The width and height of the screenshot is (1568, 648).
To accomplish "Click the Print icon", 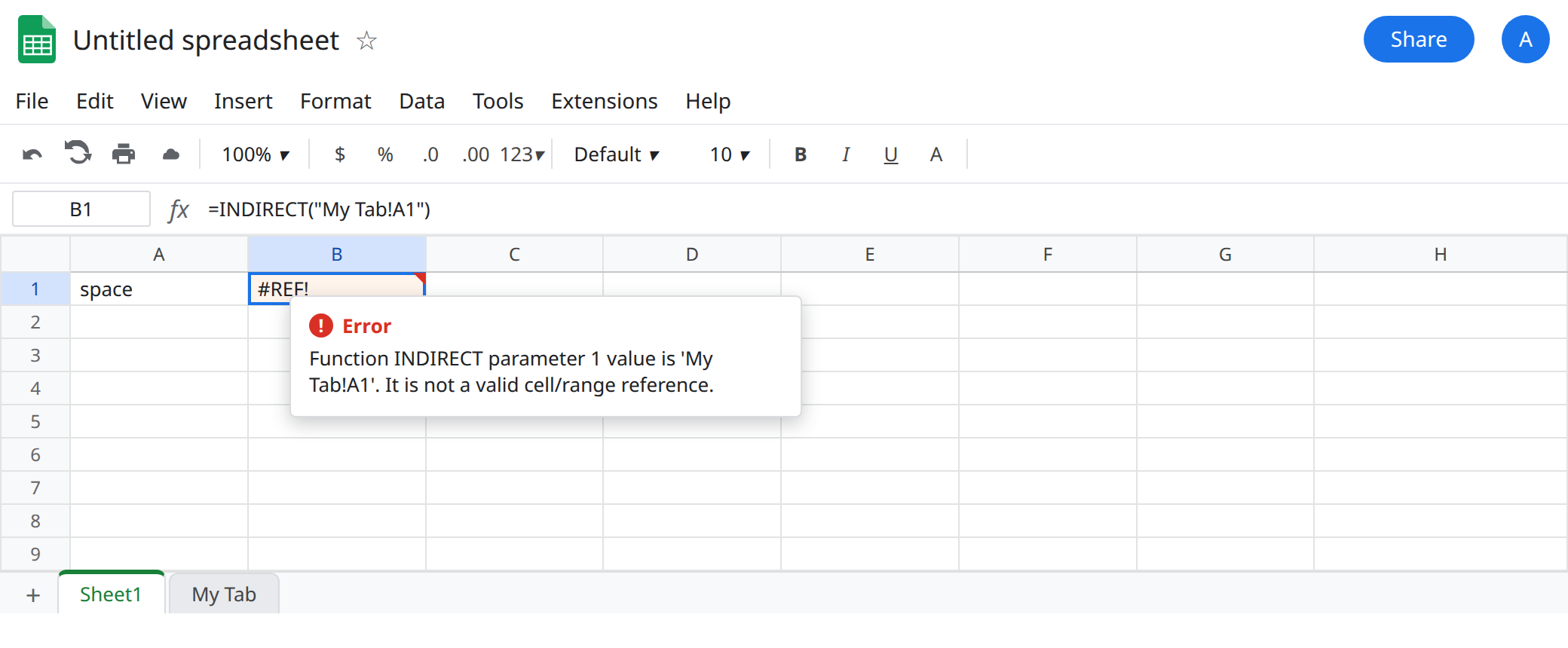I will (124, 154).
